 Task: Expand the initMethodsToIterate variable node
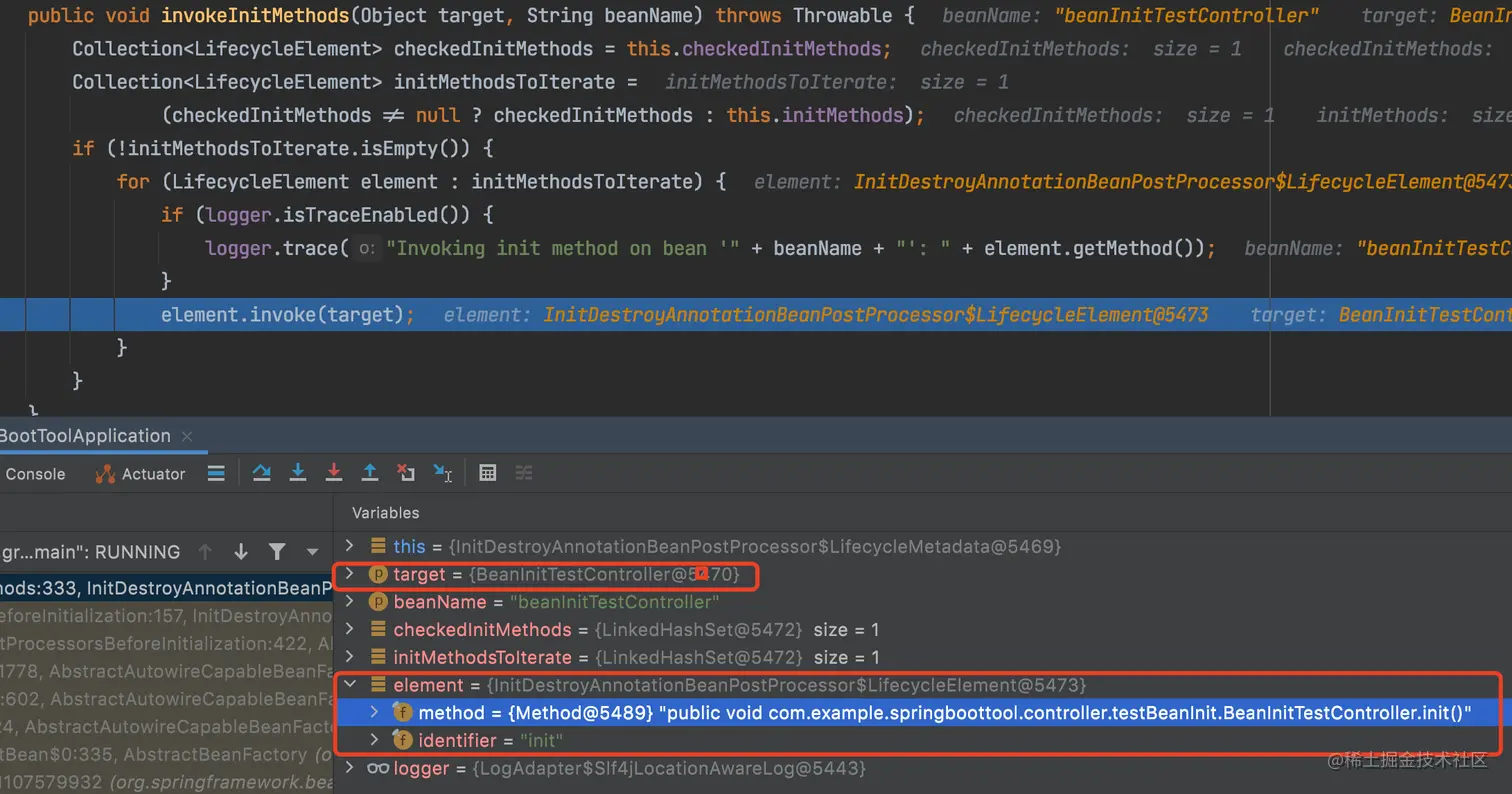(349, 657)
